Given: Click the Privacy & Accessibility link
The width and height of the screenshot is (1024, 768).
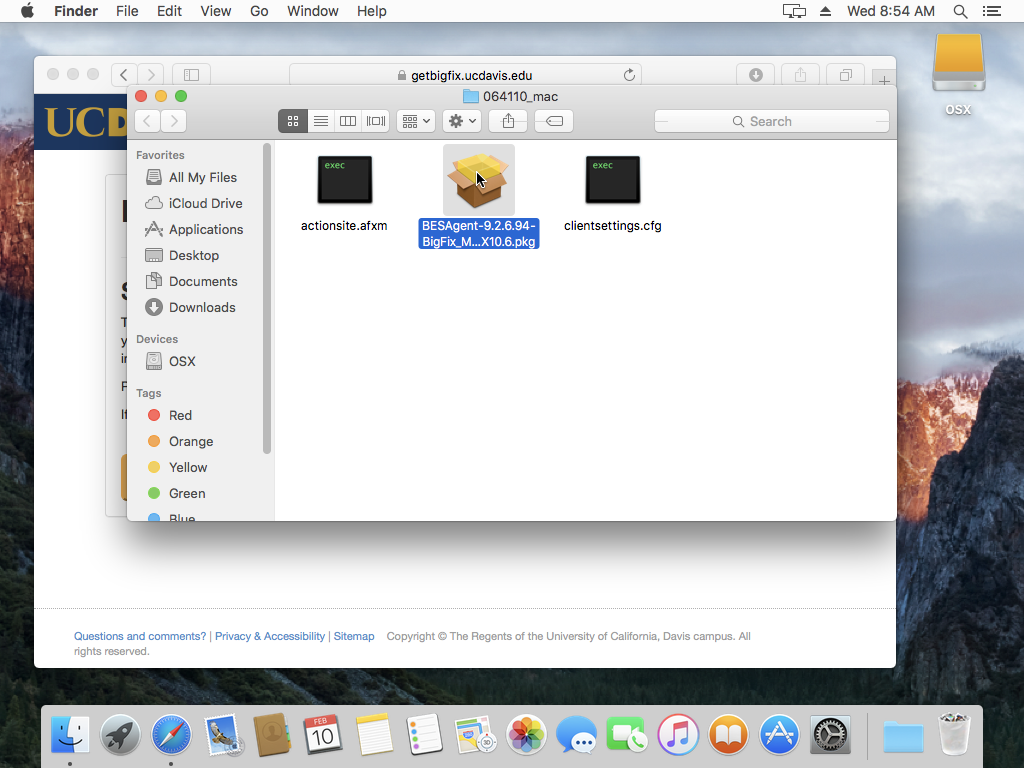Looking at the screenshot, I should (x=270, y=636).
